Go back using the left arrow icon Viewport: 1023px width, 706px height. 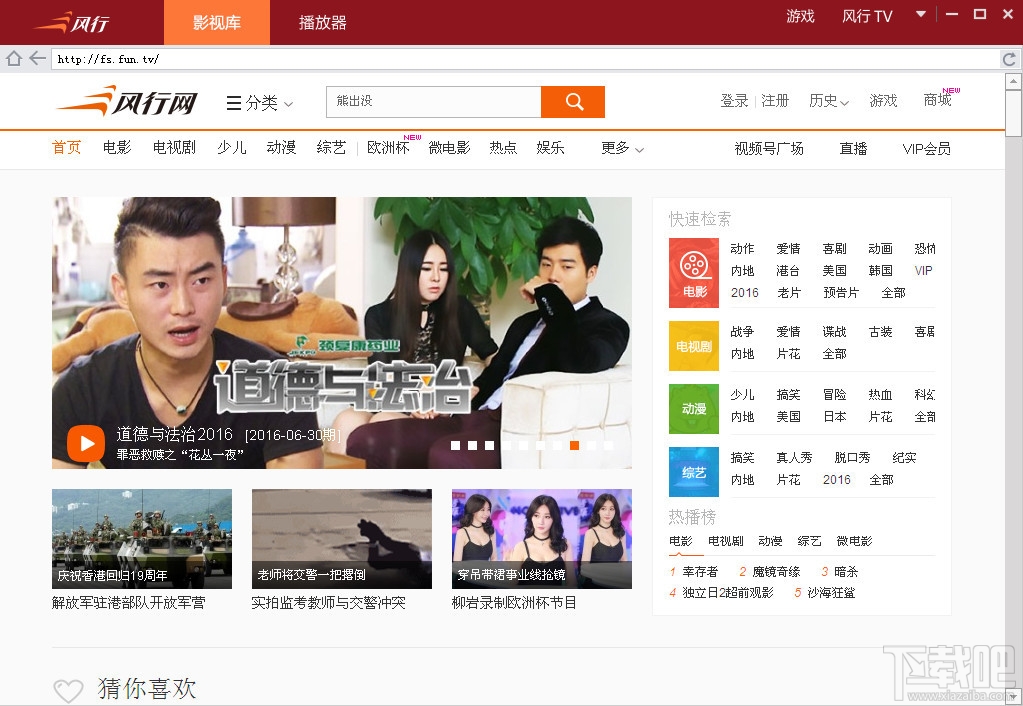coord(37,59)
